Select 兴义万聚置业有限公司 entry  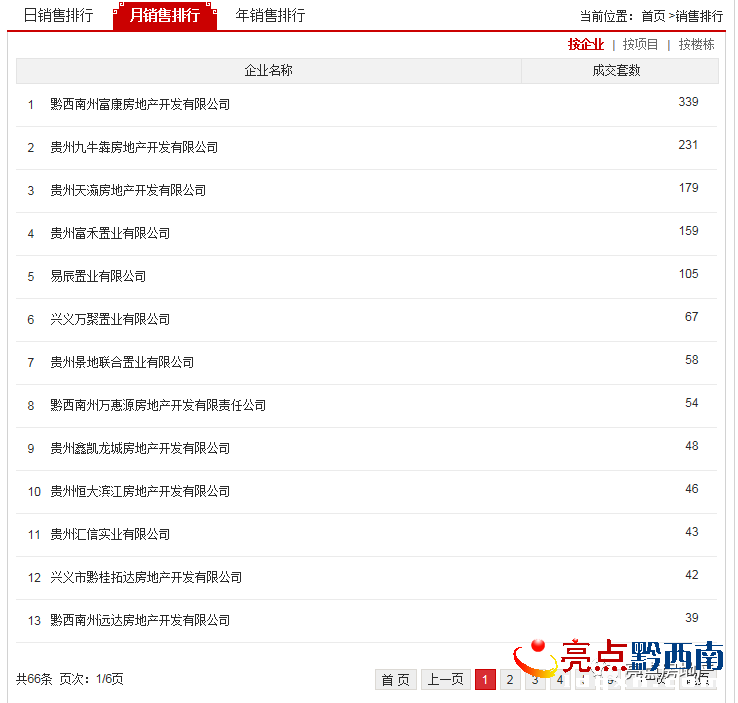(110, 320)
